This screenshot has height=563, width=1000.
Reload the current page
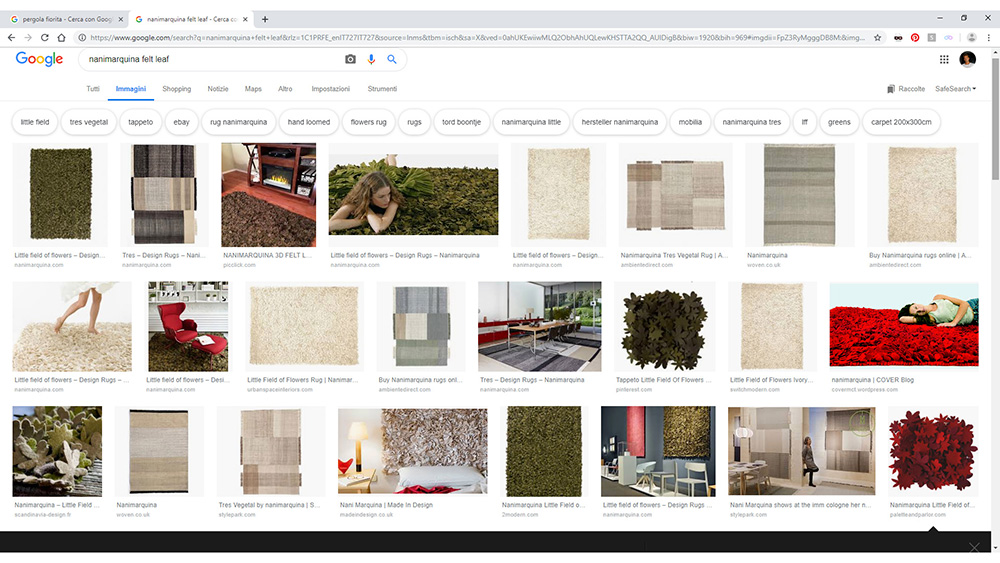45,38
